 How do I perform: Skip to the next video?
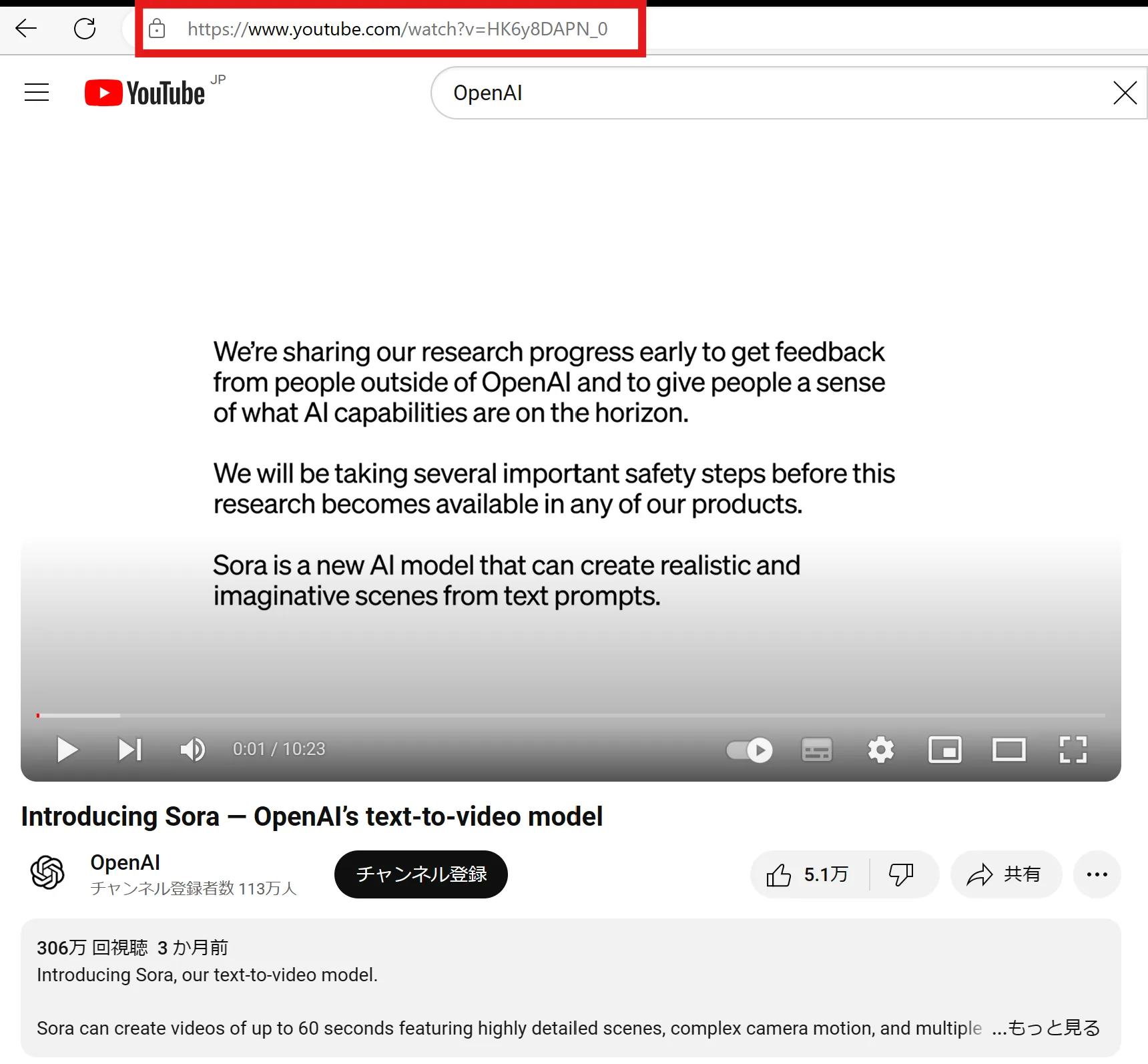pos(130,749)
